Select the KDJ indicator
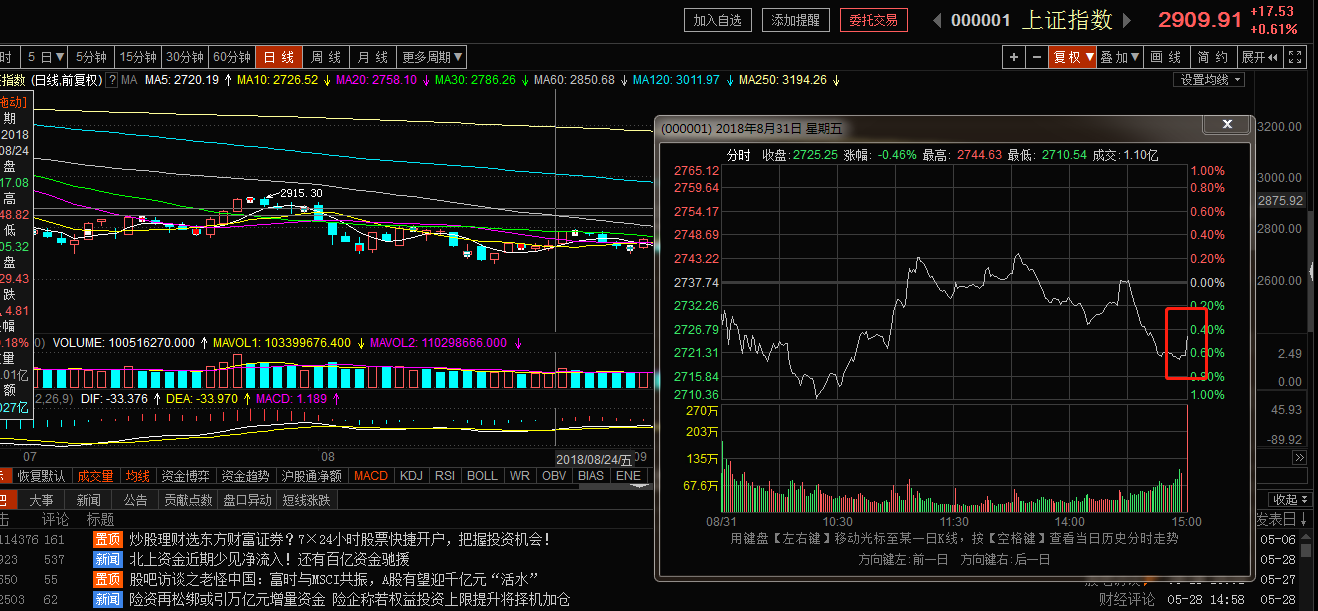1318x611 pixels. (411, 476)
